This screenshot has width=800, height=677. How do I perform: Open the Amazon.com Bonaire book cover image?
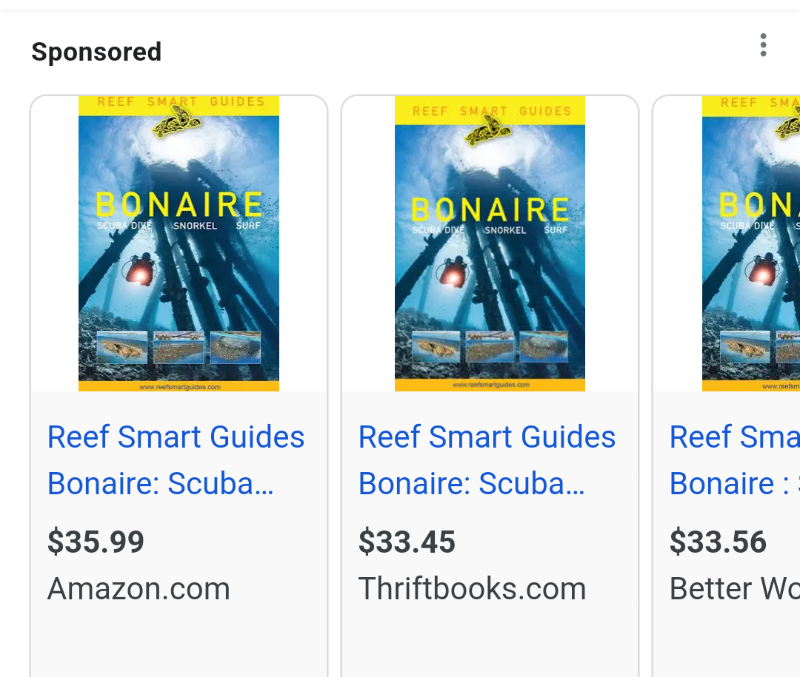179,243
